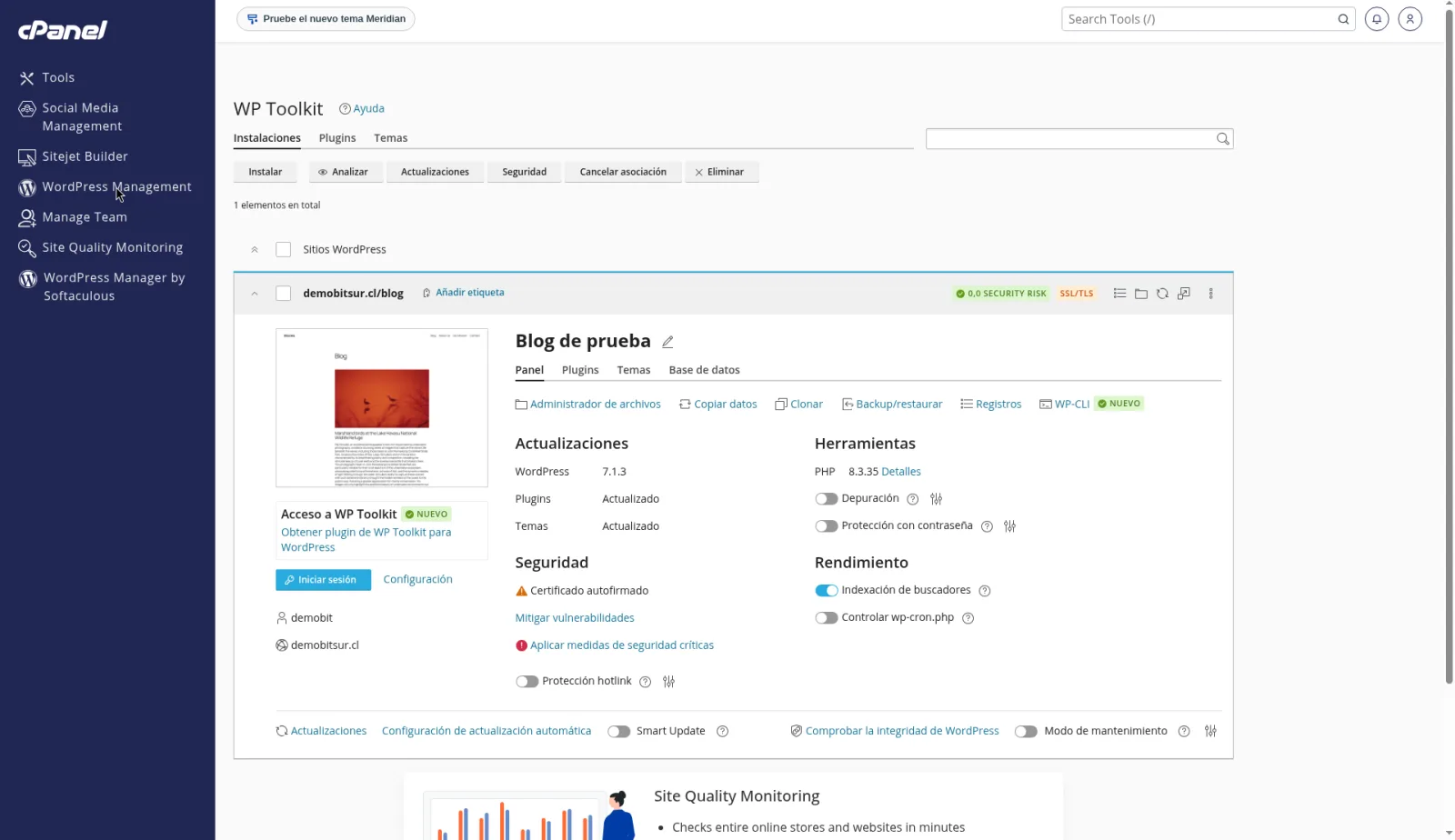Click the Pruebe el nuevo tema Meridian button
Viewport: 1455px width, 840px height.
[326, 19]
